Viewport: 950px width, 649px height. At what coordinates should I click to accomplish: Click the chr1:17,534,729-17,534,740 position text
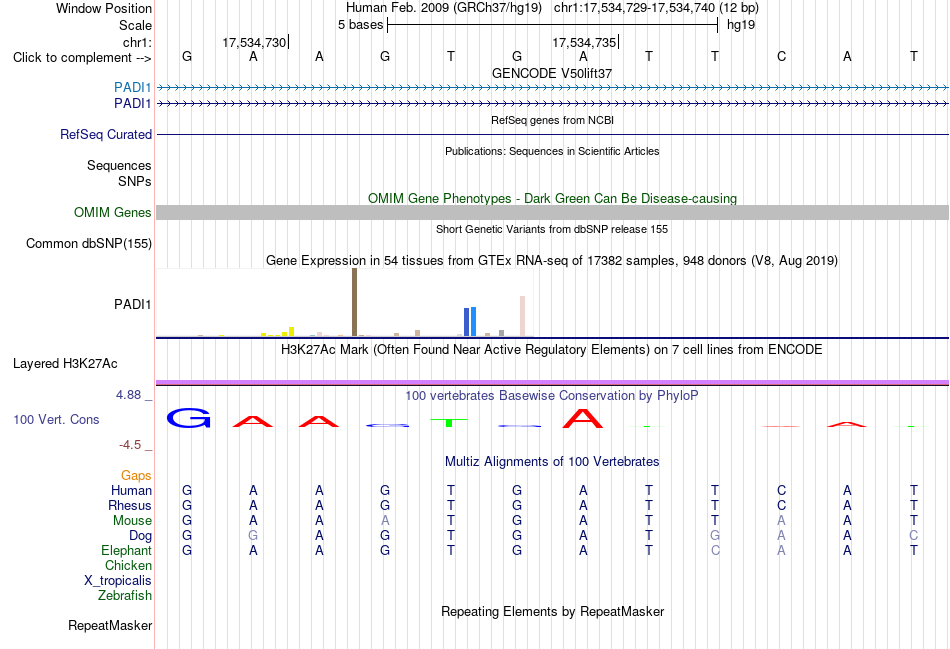click(x=656, y=8)
